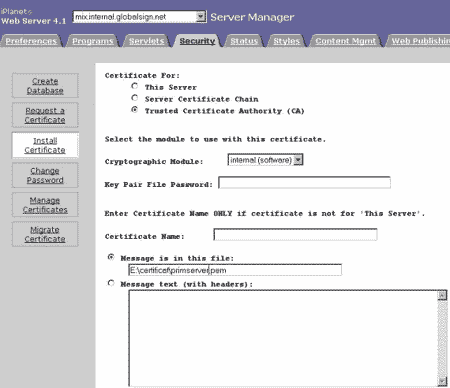Click 'Enter Certificate Name ONLY' instruction text

tap(265, 213)
